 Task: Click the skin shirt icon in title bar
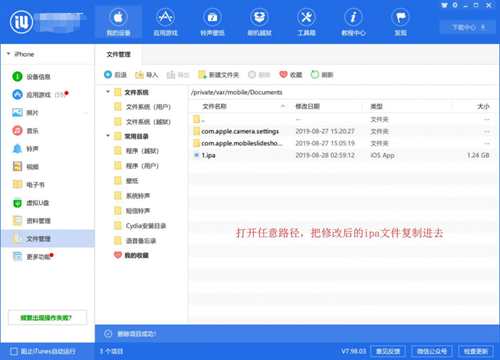pyautogui.click(x=444, y=5)
